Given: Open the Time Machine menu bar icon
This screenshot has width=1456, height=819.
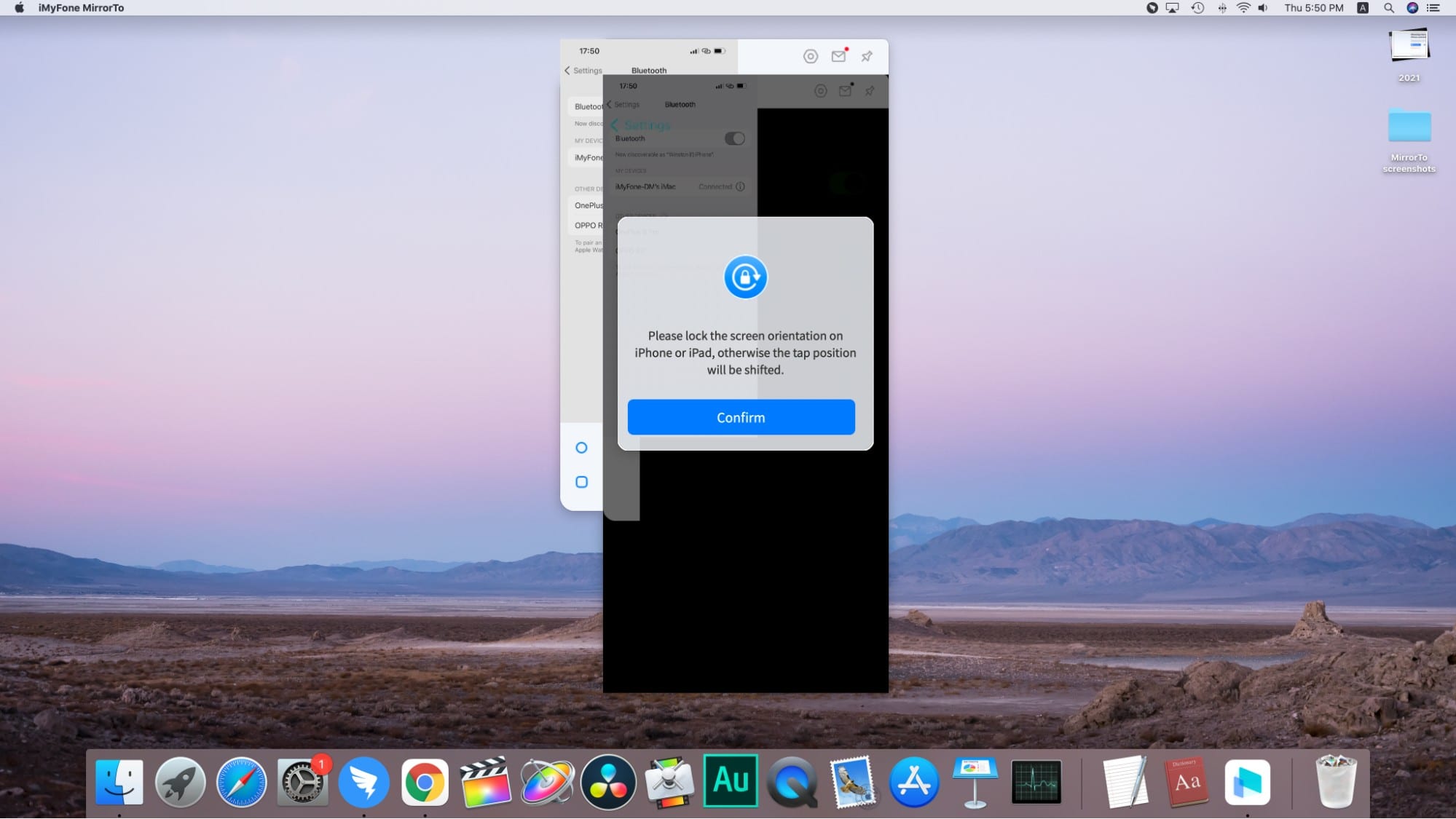Looking at the screenshot, I should click(x=1197, y=8).
